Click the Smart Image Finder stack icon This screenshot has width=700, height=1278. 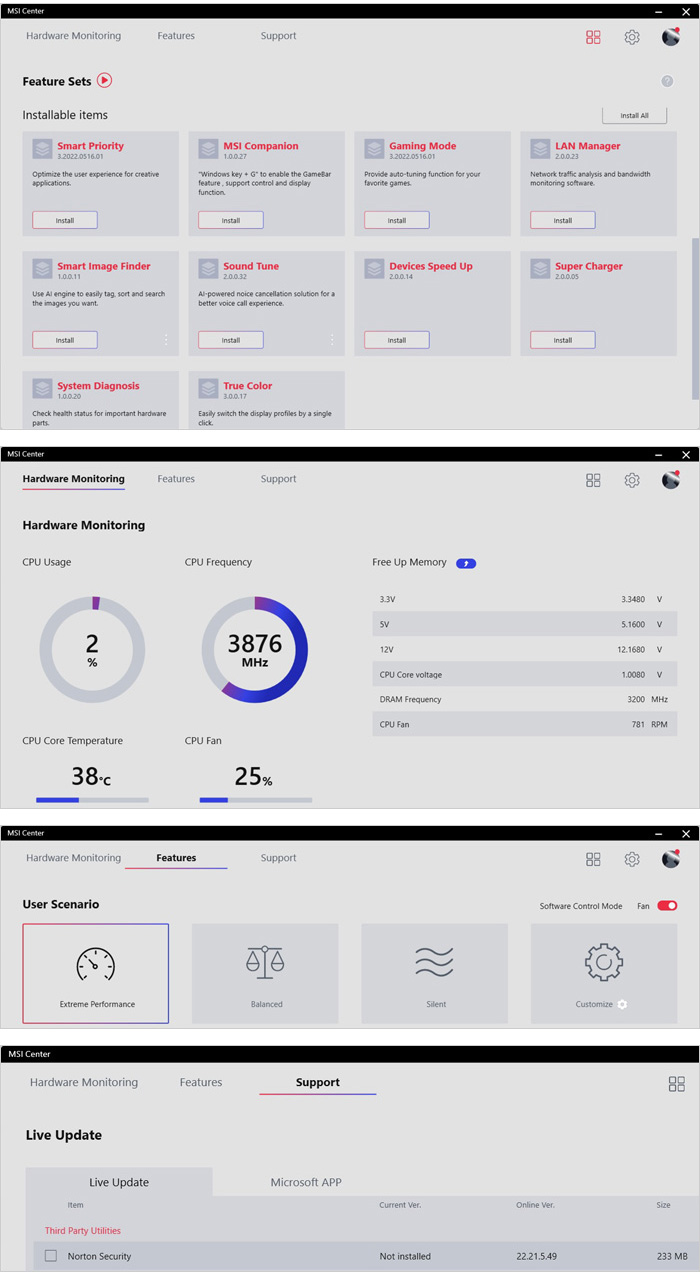coord(42,269)
